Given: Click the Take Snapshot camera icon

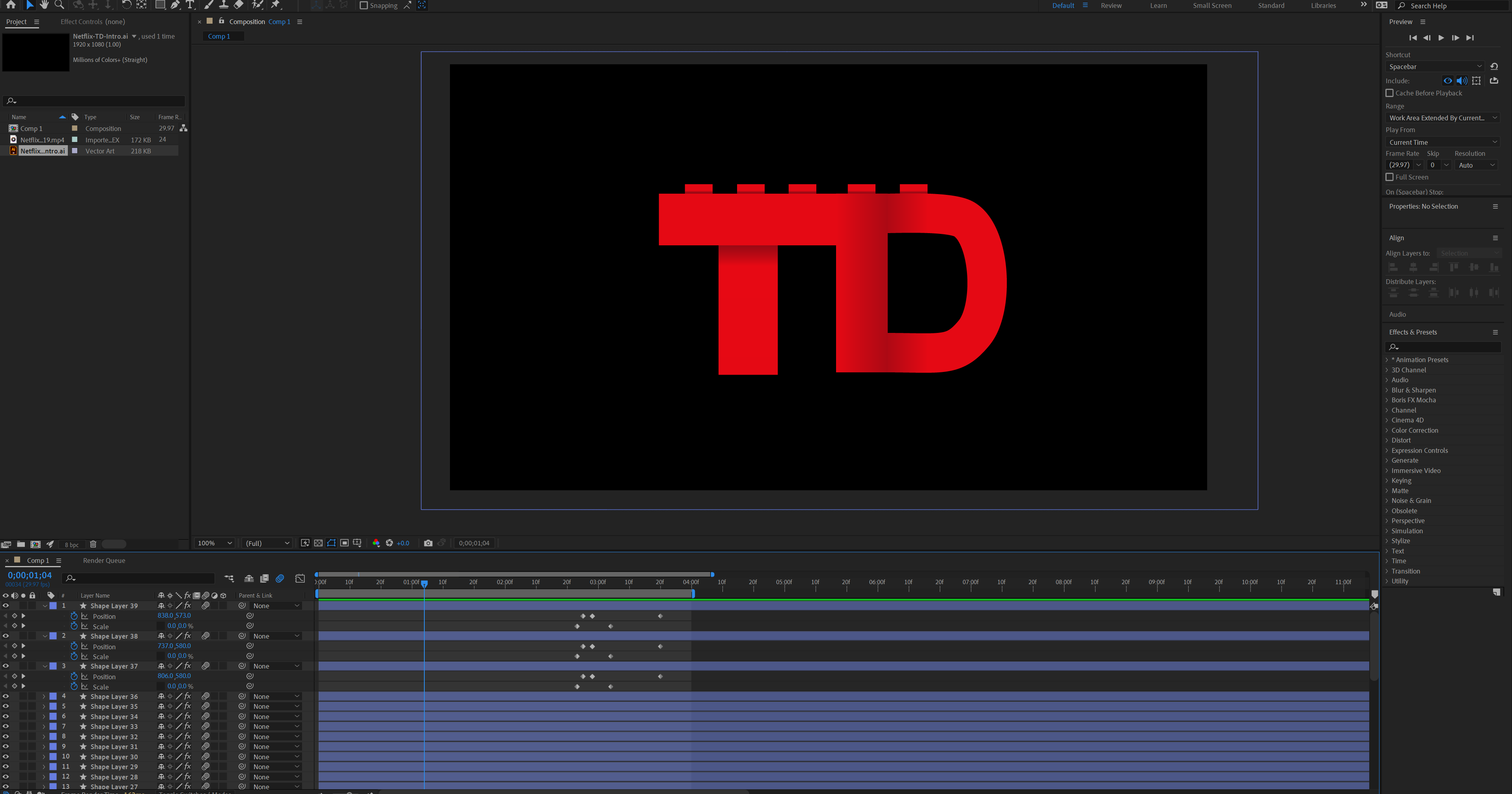Looking at the screenshot, I should click(x=428, y=543).
